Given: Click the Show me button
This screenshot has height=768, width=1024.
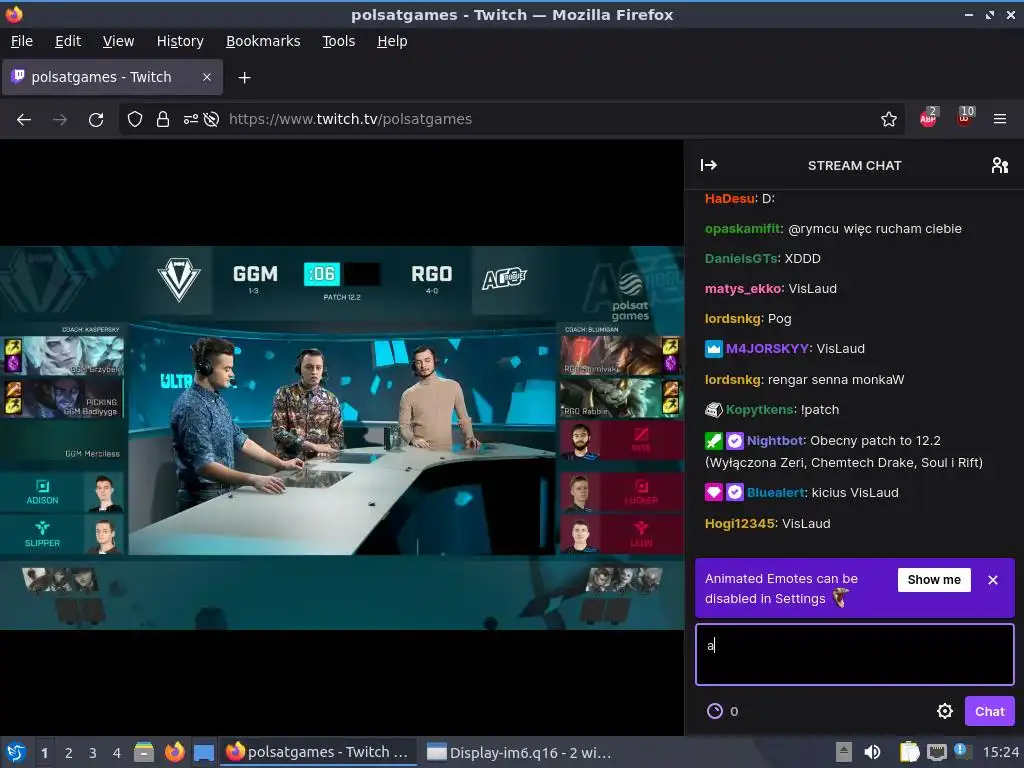Looking at the screenshot, I should tap(934, 580).
